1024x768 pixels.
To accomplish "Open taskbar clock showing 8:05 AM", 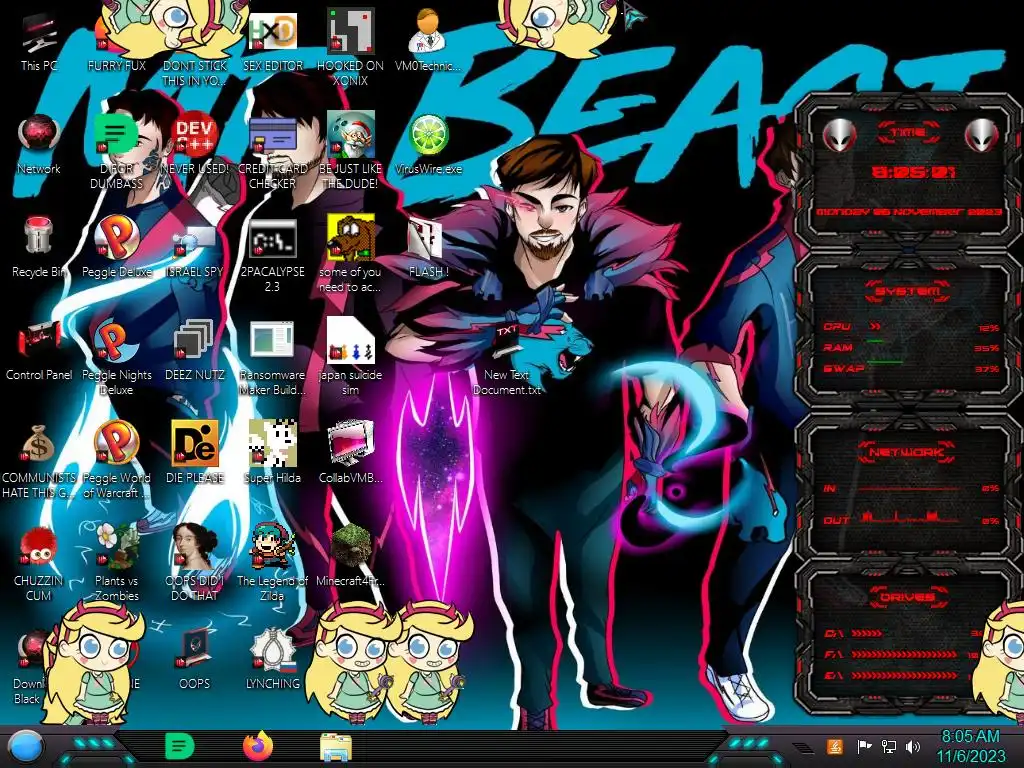I will 971,746.
